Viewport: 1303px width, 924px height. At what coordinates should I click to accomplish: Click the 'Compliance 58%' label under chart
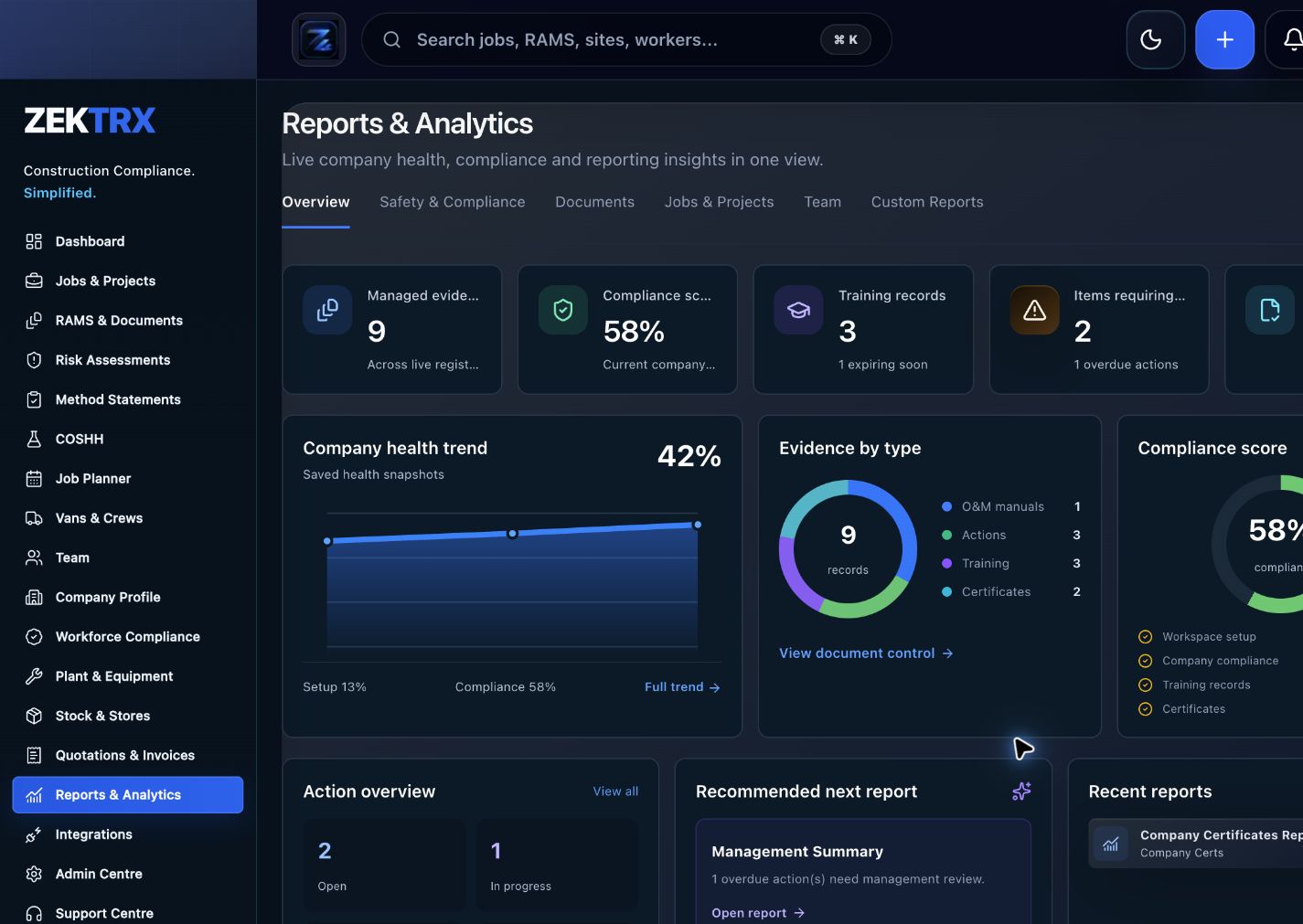coord(506,687)
